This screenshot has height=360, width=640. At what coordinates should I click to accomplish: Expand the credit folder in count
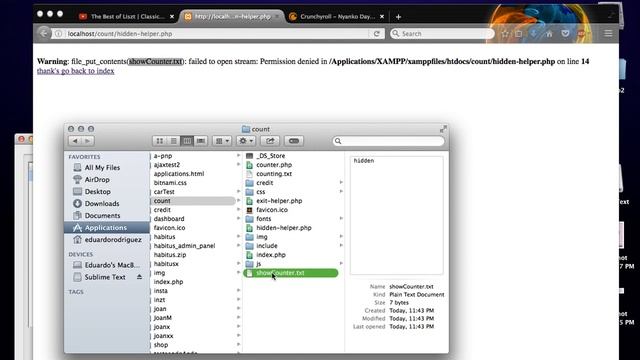[x=341, y=182]
